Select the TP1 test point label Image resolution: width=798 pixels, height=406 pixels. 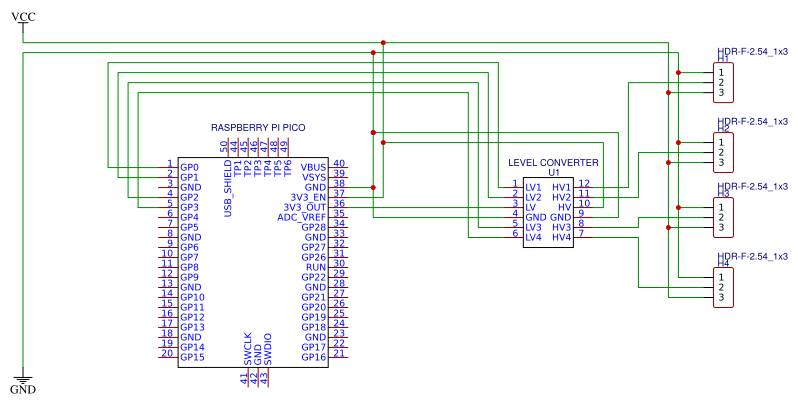coord(238,168)
